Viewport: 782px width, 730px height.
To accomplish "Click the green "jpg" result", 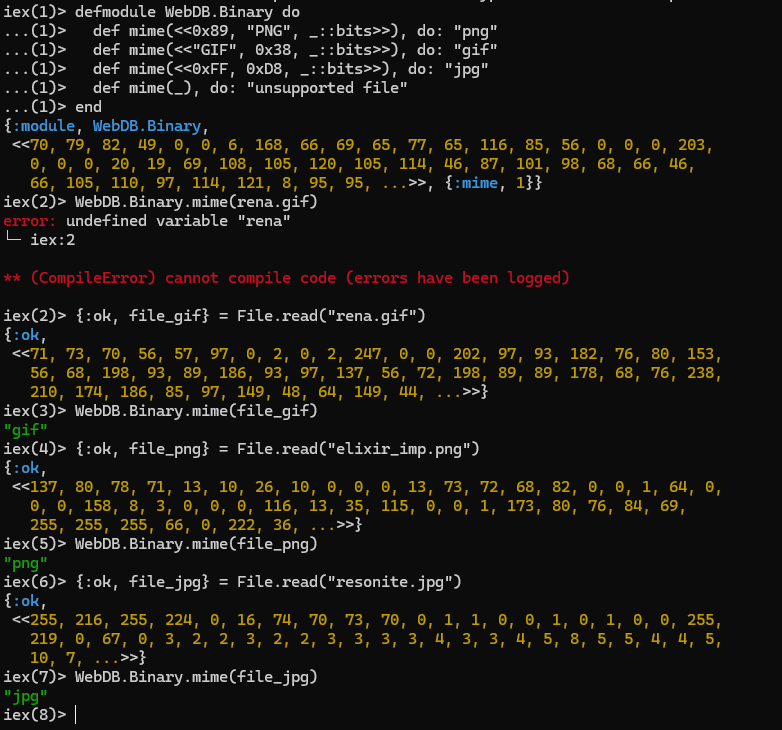I will [x=25, y=696].
